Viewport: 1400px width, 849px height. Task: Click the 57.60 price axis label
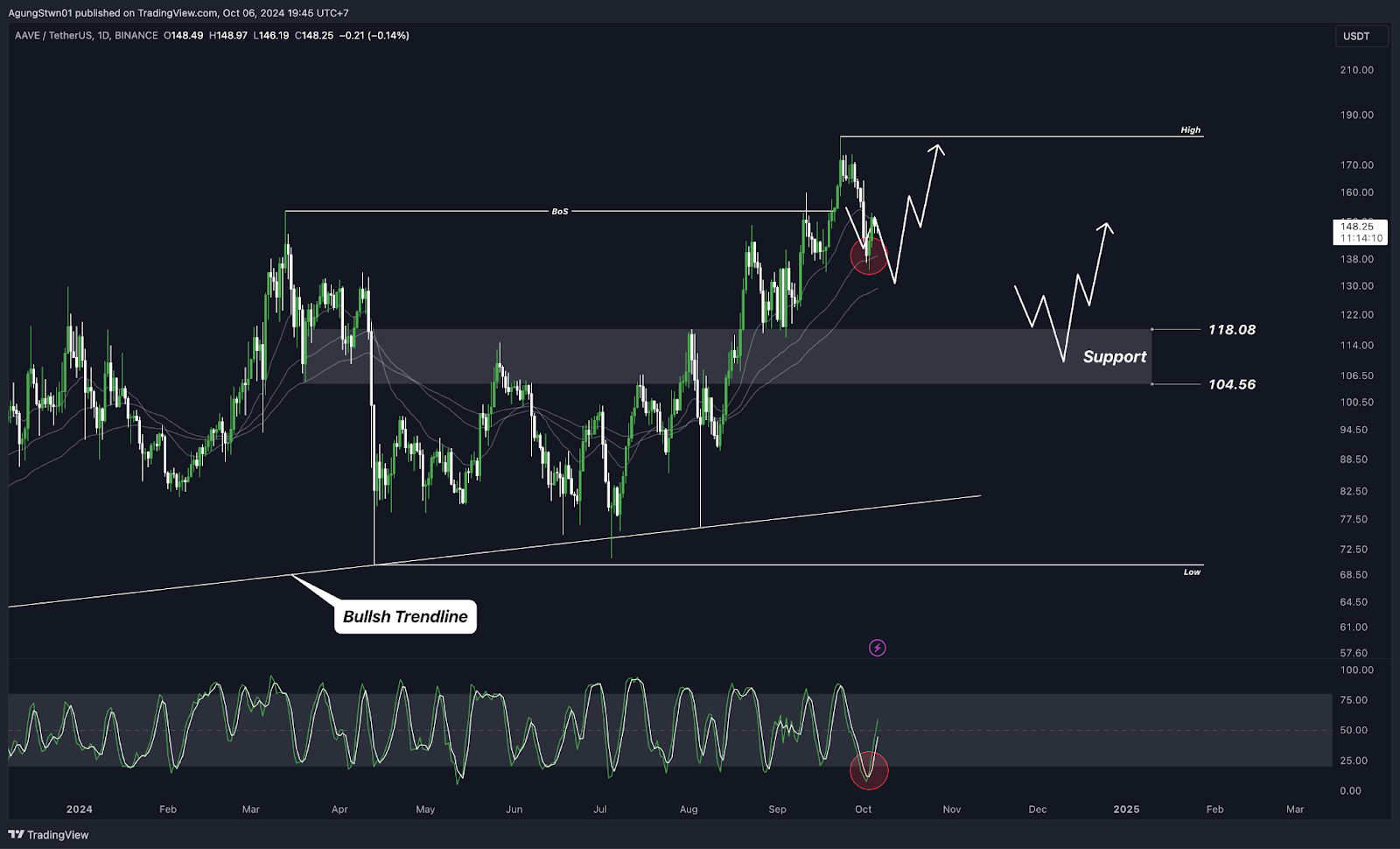tap(1354, 654)
